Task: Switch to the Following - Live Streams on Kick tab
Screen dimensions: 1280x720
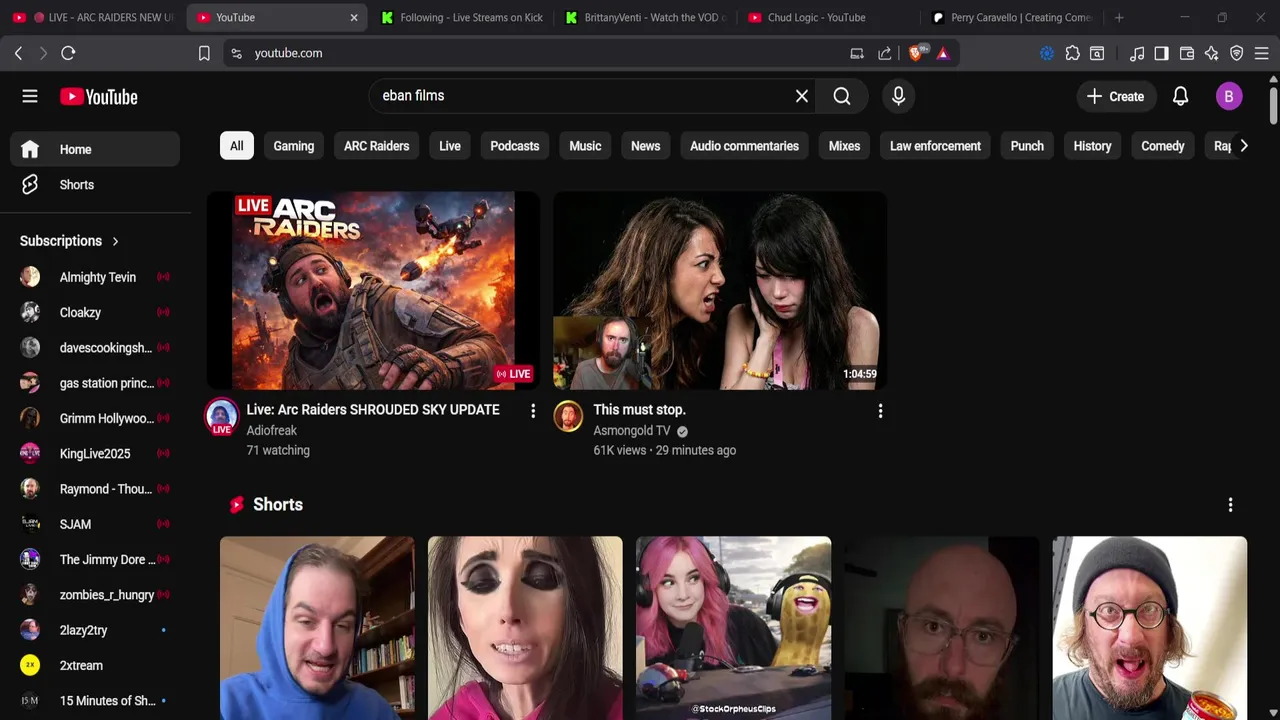Action: pos(460,17)
